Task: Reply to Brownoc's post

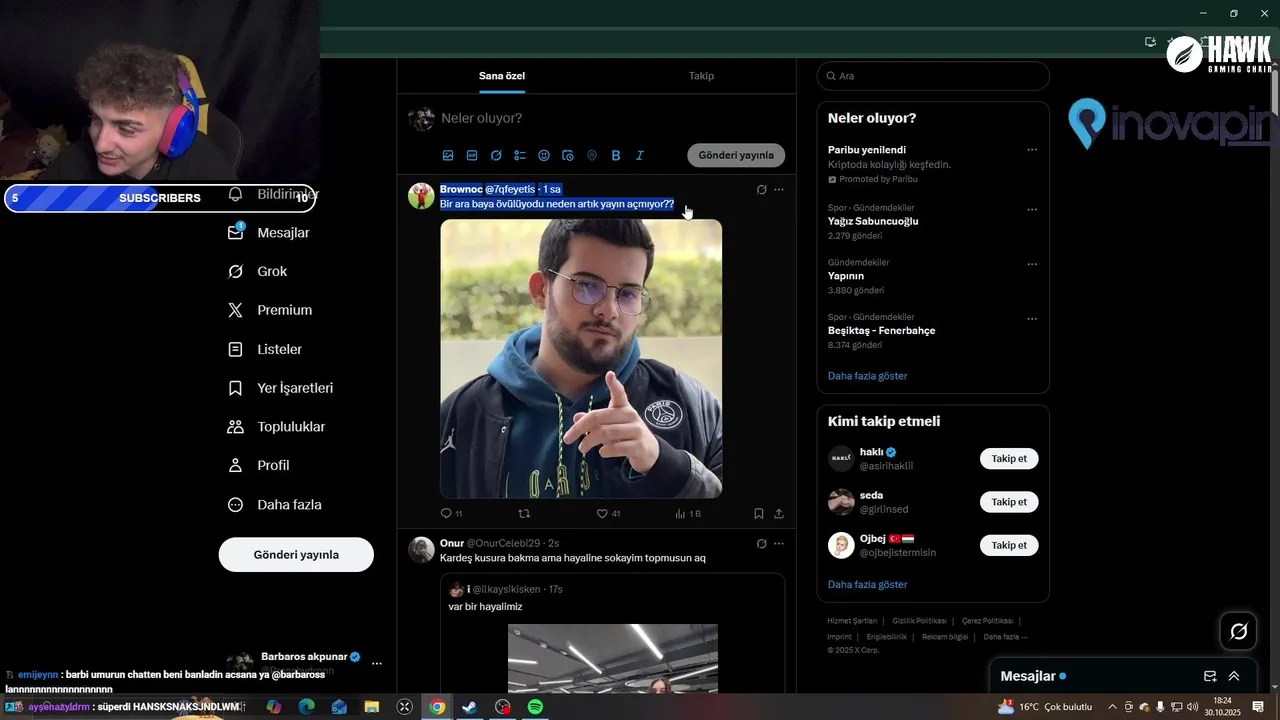Action: point(451,513)
